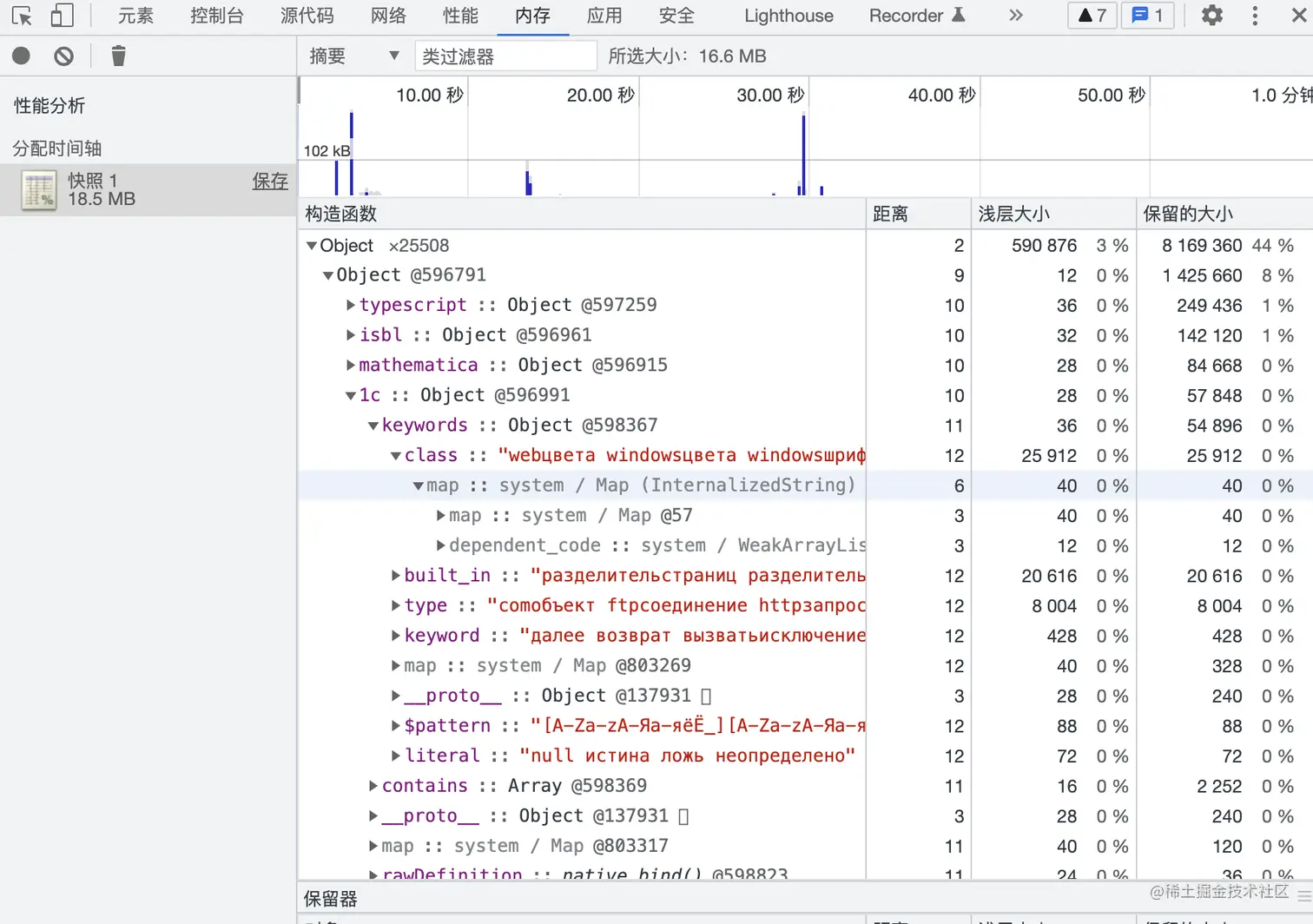This screenshot has width=1313, height=924.
Task: Click the shallow size value 590 876
Action: point(1044,246)
